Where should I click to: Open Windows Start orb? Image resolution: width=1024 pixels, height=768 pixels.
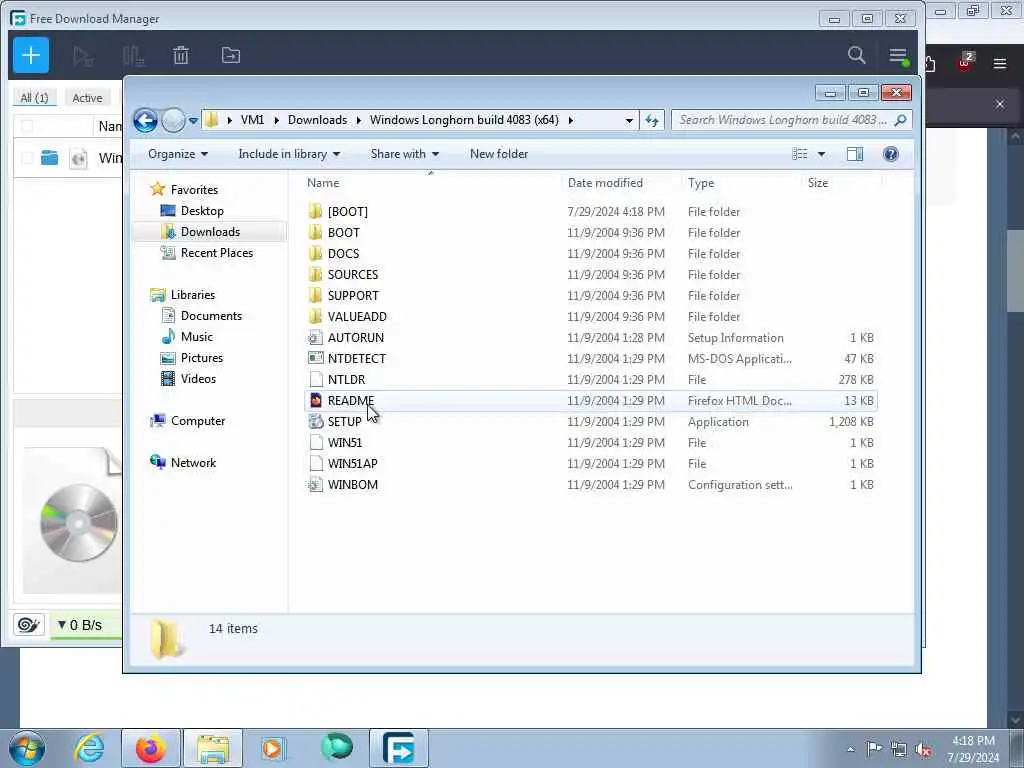[27, 748]
